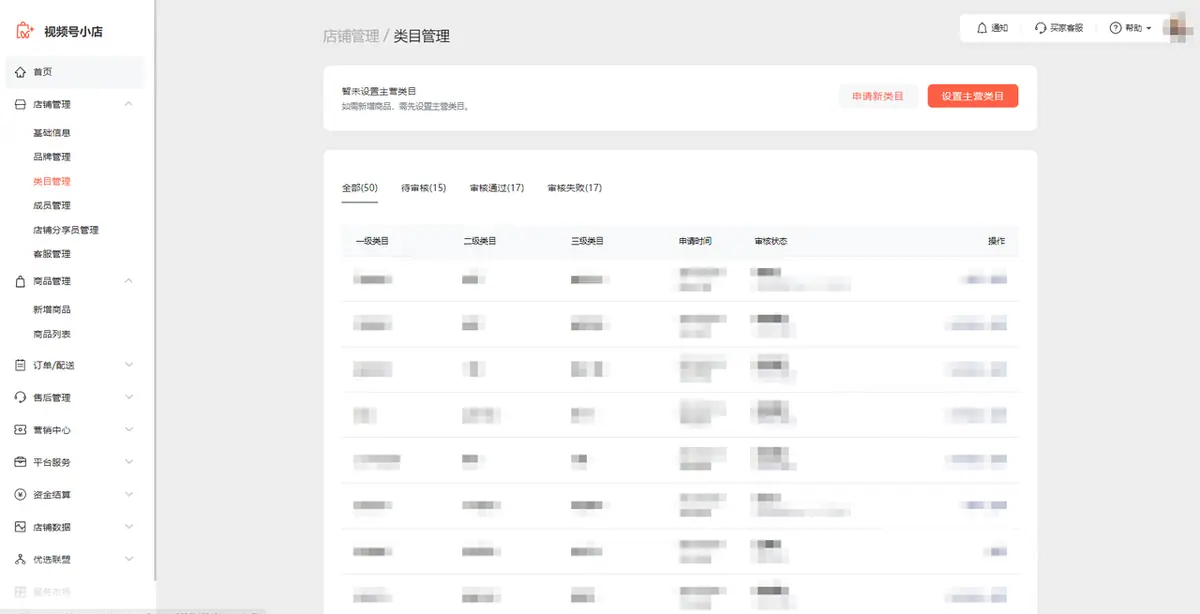
Task: Click the 通知 label in top bar
Action: 999,28
